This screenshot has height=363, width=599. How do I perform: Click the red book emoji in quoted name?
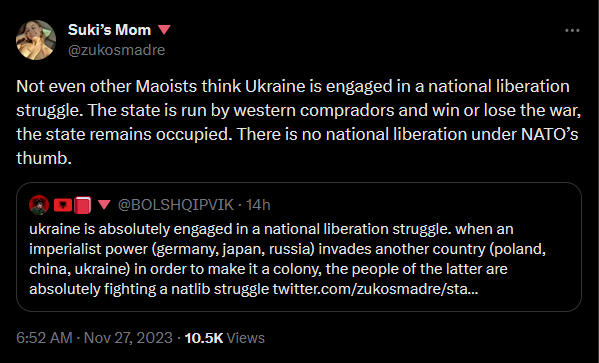pyautogui.click(x=82, y=205)
